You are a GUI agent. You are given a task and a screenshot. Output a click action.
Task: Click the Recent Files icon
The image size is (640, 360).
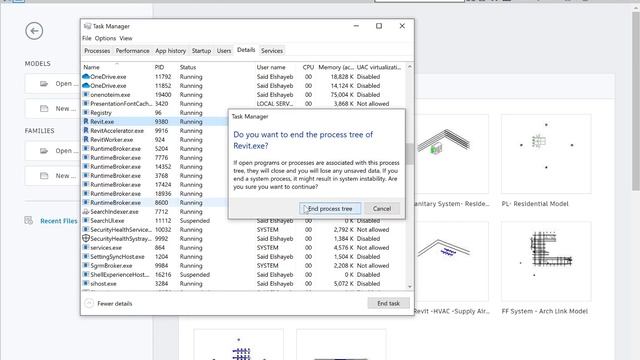pyautogui.click(x=29, y=220)
